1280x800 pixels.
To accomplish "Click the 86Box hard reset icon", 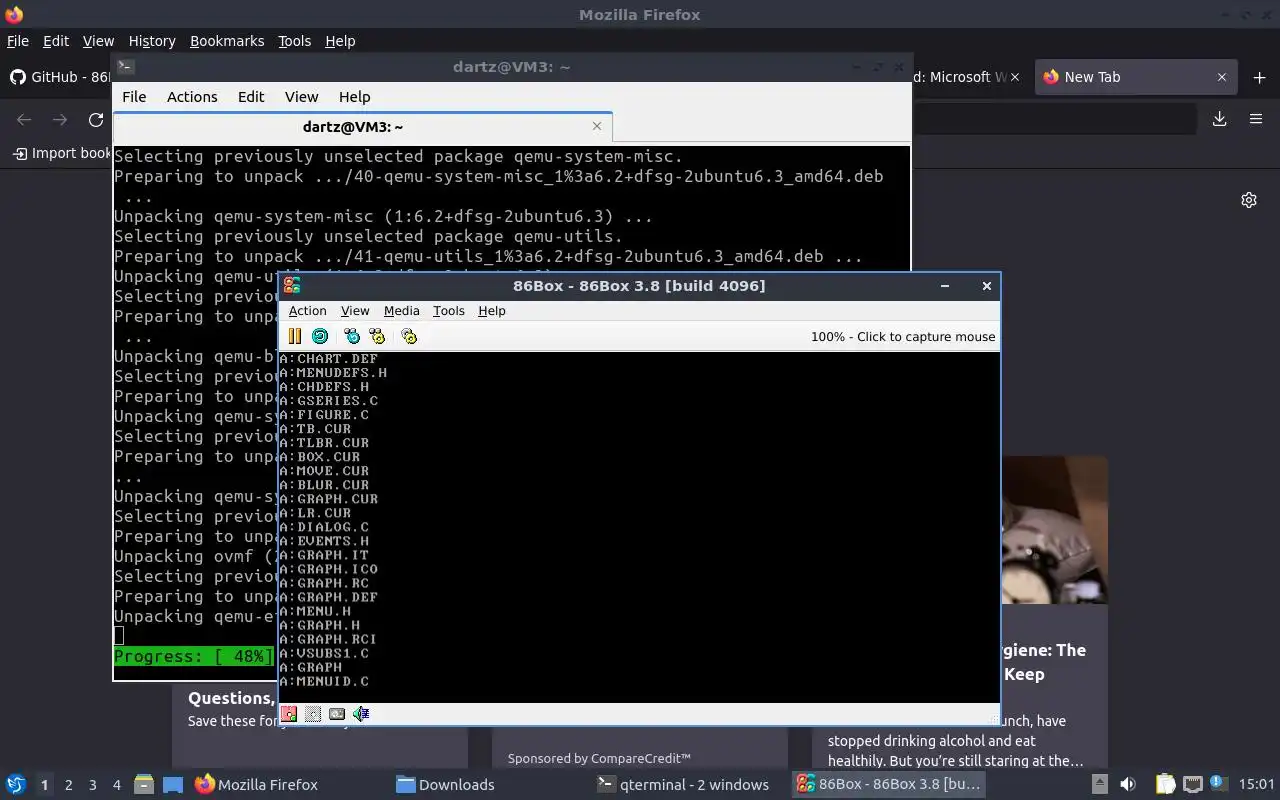I will (320, 336).
